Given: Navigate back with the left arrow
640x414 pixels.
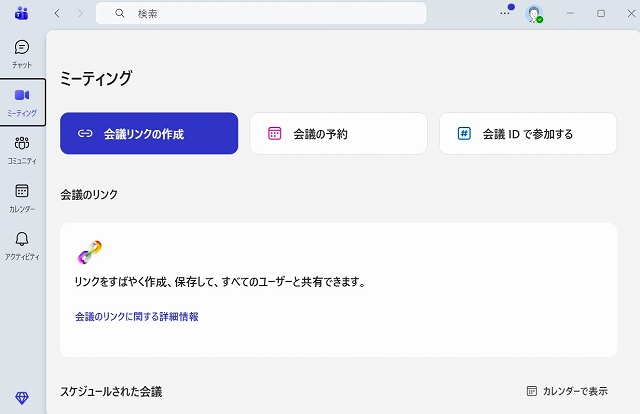Looking at the screenshot, I should [57, 14].
